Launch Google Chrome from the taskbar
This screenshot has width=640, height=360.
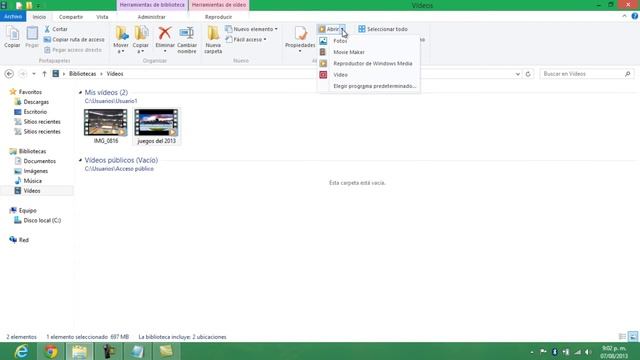tap(51, 351)
